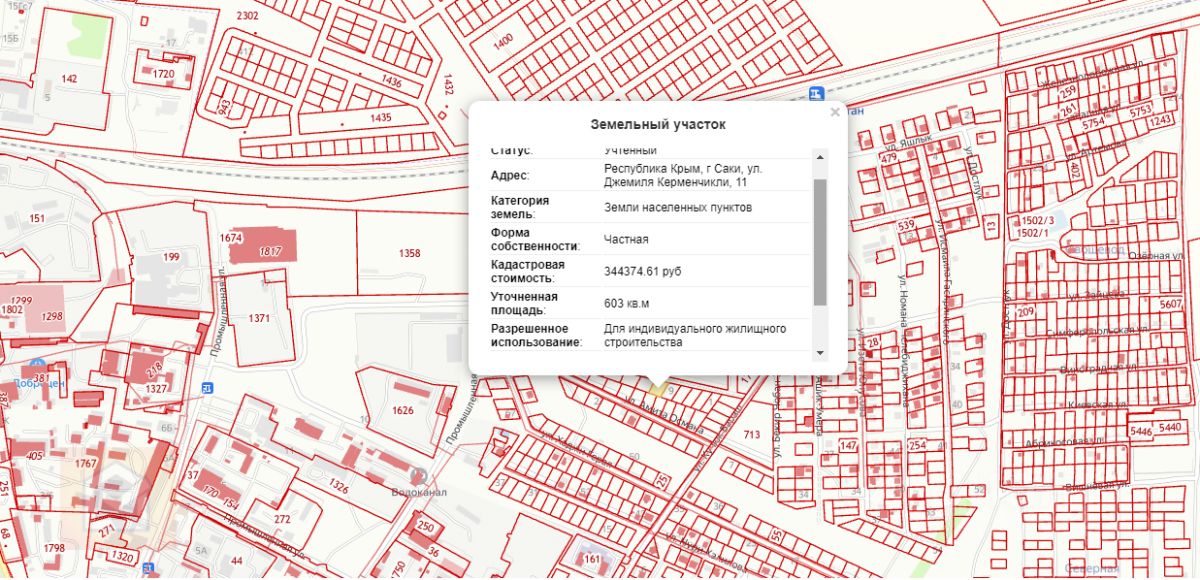Select land parcel labeled 1358
This screenshot has height=580, width=1200.
pyautogui.click(x=409, y=254)
